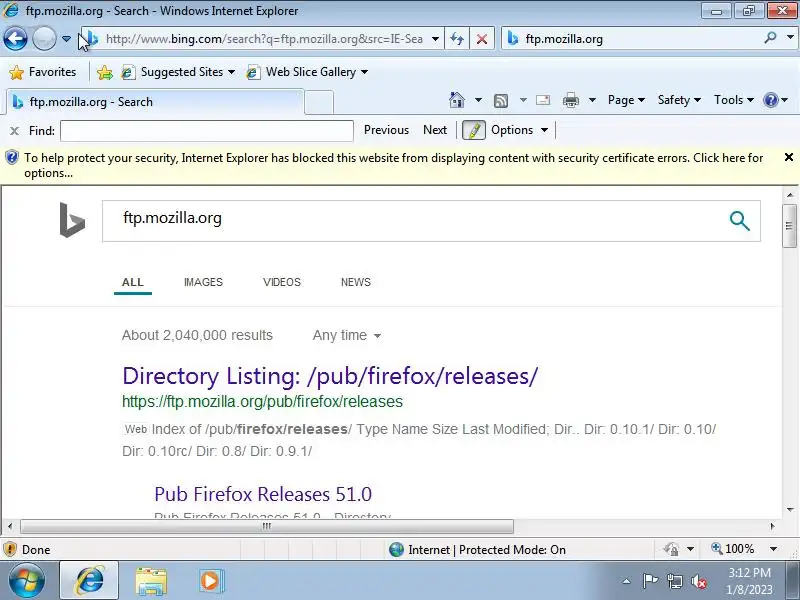Click the horizontal scrollbar thumb
The height and width of the screenshot is (600, 800).
(267, 526)
